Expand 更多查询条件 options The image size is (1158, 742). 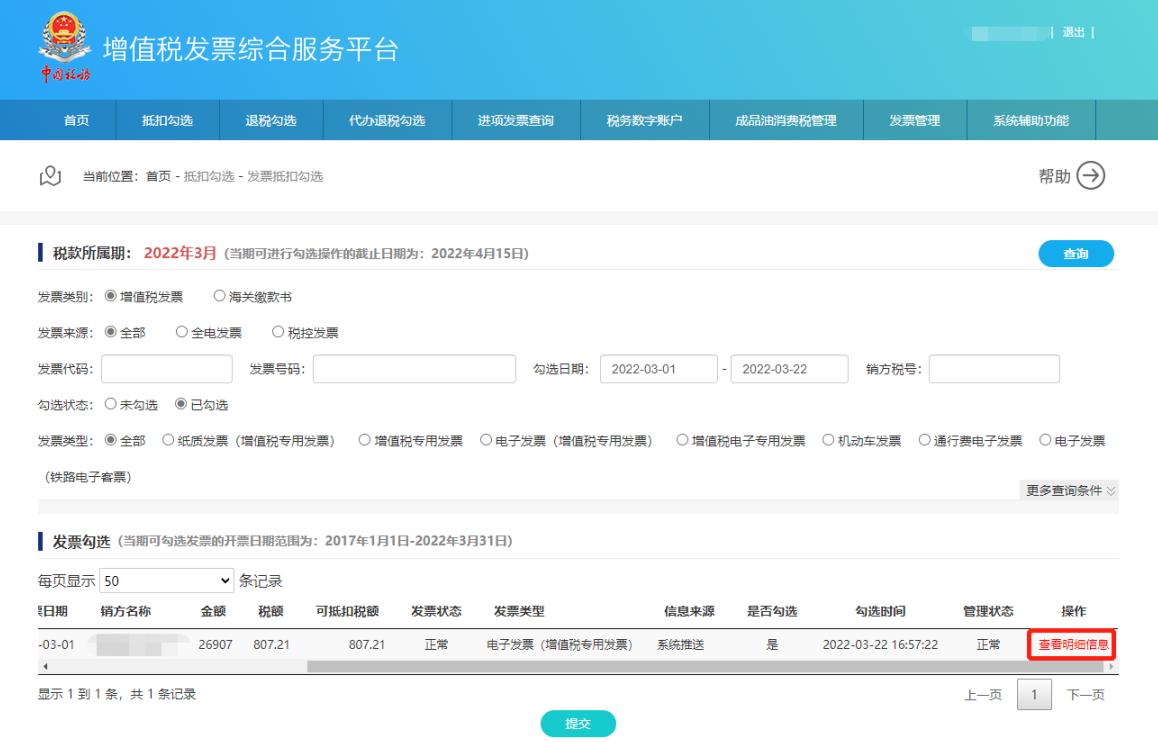click(x=1072, y=490)
